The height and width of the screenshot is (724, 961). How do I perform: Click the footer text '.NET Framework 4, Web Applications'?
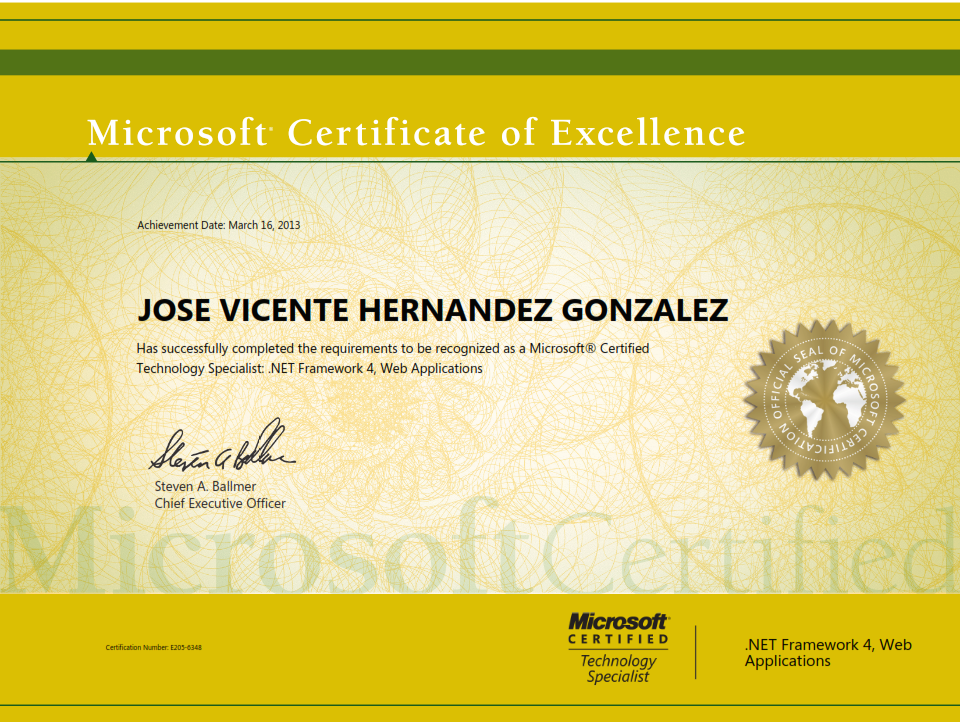828,653
